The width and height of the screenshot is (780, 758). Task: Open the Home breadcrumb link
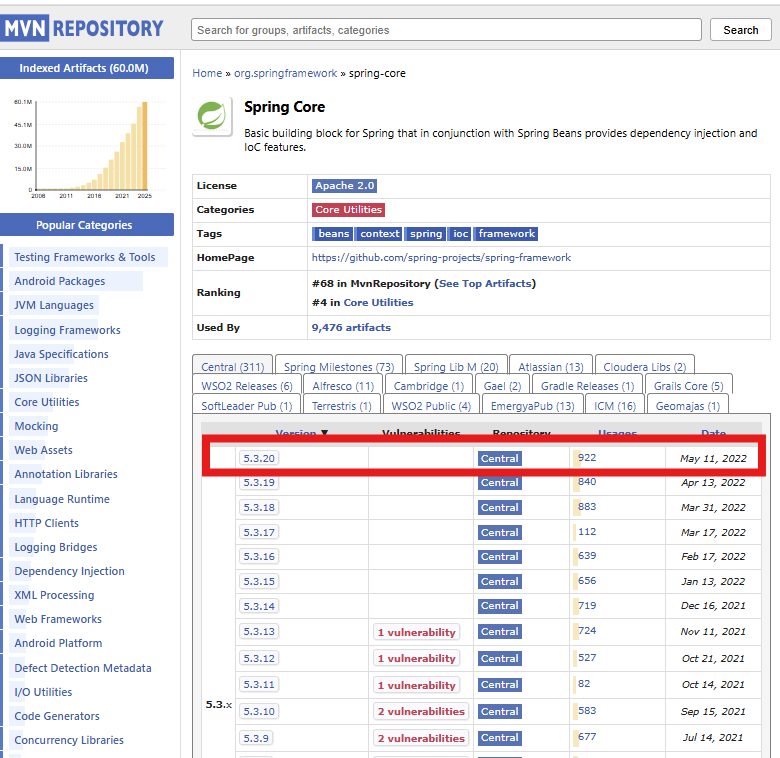(207, 73)
